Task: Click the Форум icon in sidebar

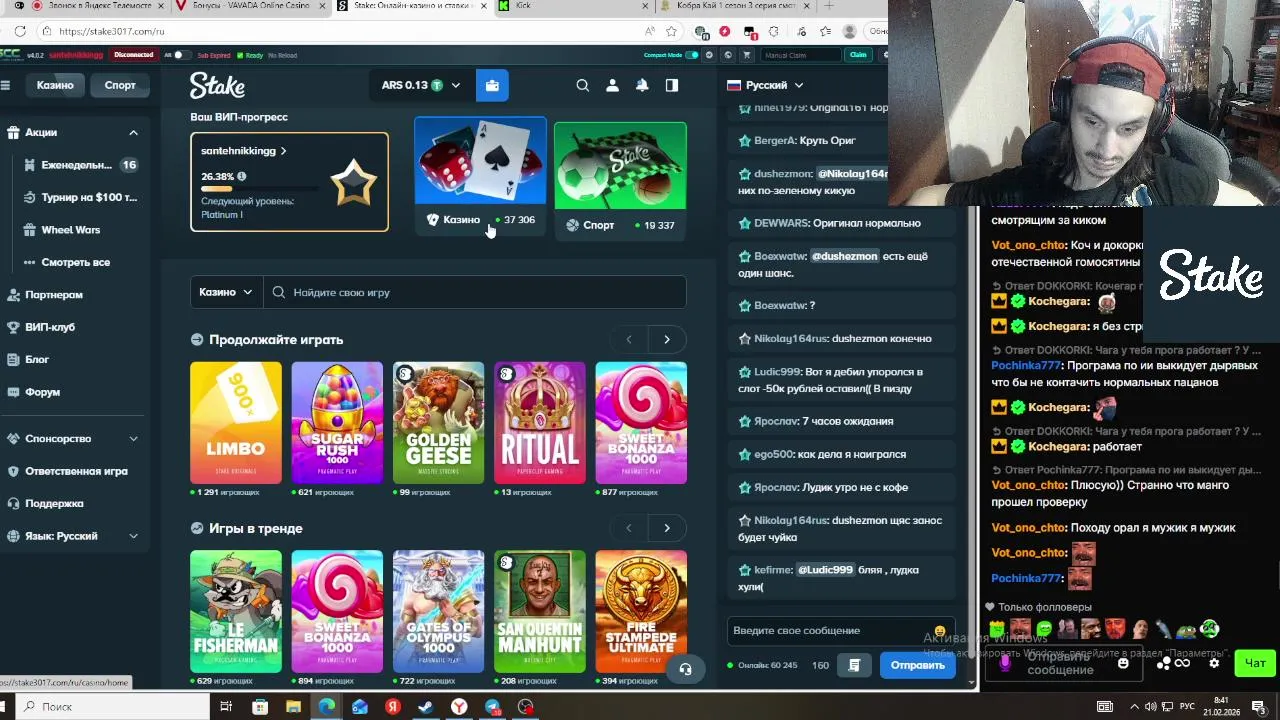Action: tap(13, 392)
